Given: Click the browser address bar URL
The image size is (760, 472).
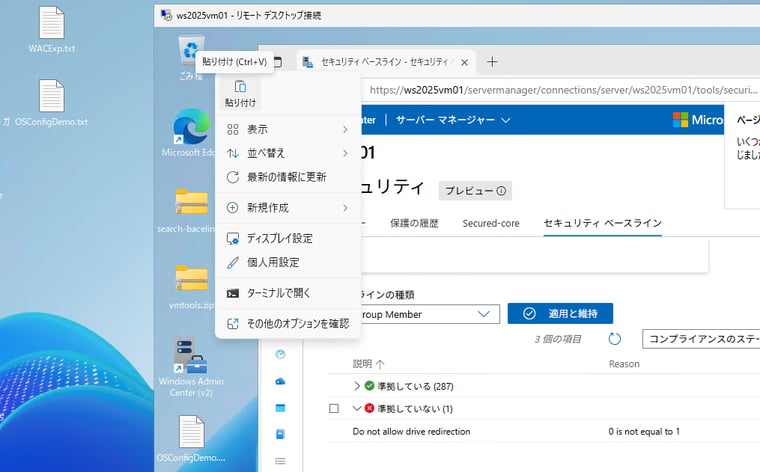Looking at the screenshot, I should click(564, 90).
